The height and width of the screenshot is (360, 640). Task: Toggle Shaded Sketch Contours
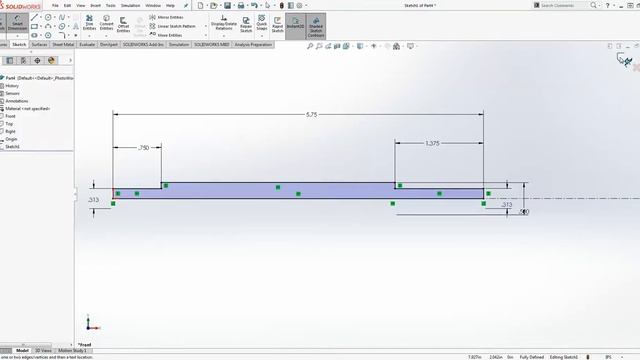tap(316, 27)
